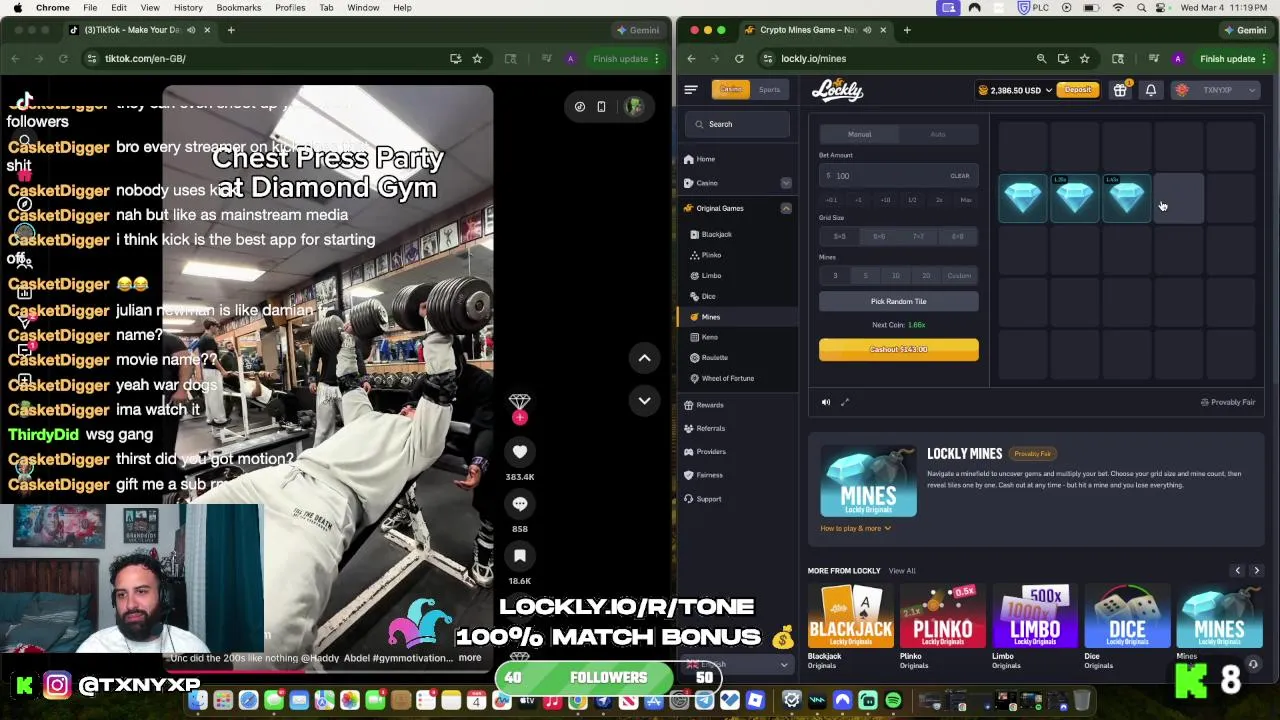
Task: Open Wi-Fi status in the macOS menu bar
Action: click(x=1118, y=8)
